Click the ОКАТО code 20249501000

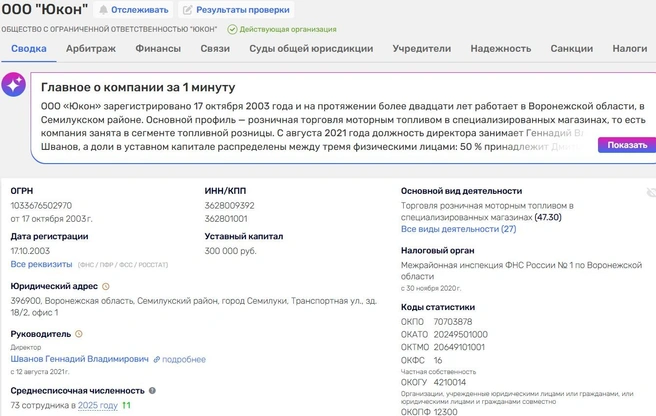(461, 334)
